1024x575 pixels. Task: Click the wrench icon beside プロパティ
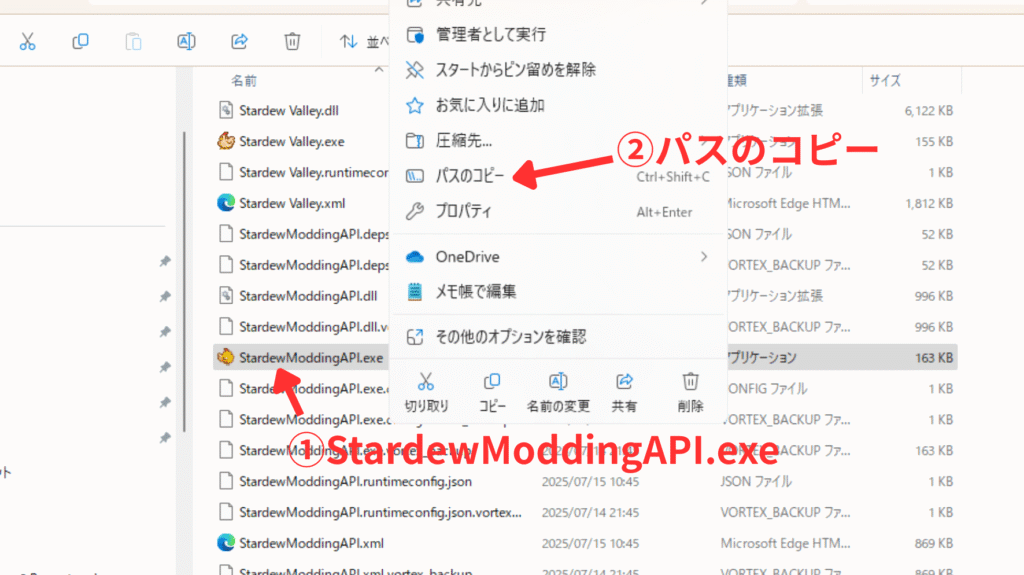[x=415, y=211]
